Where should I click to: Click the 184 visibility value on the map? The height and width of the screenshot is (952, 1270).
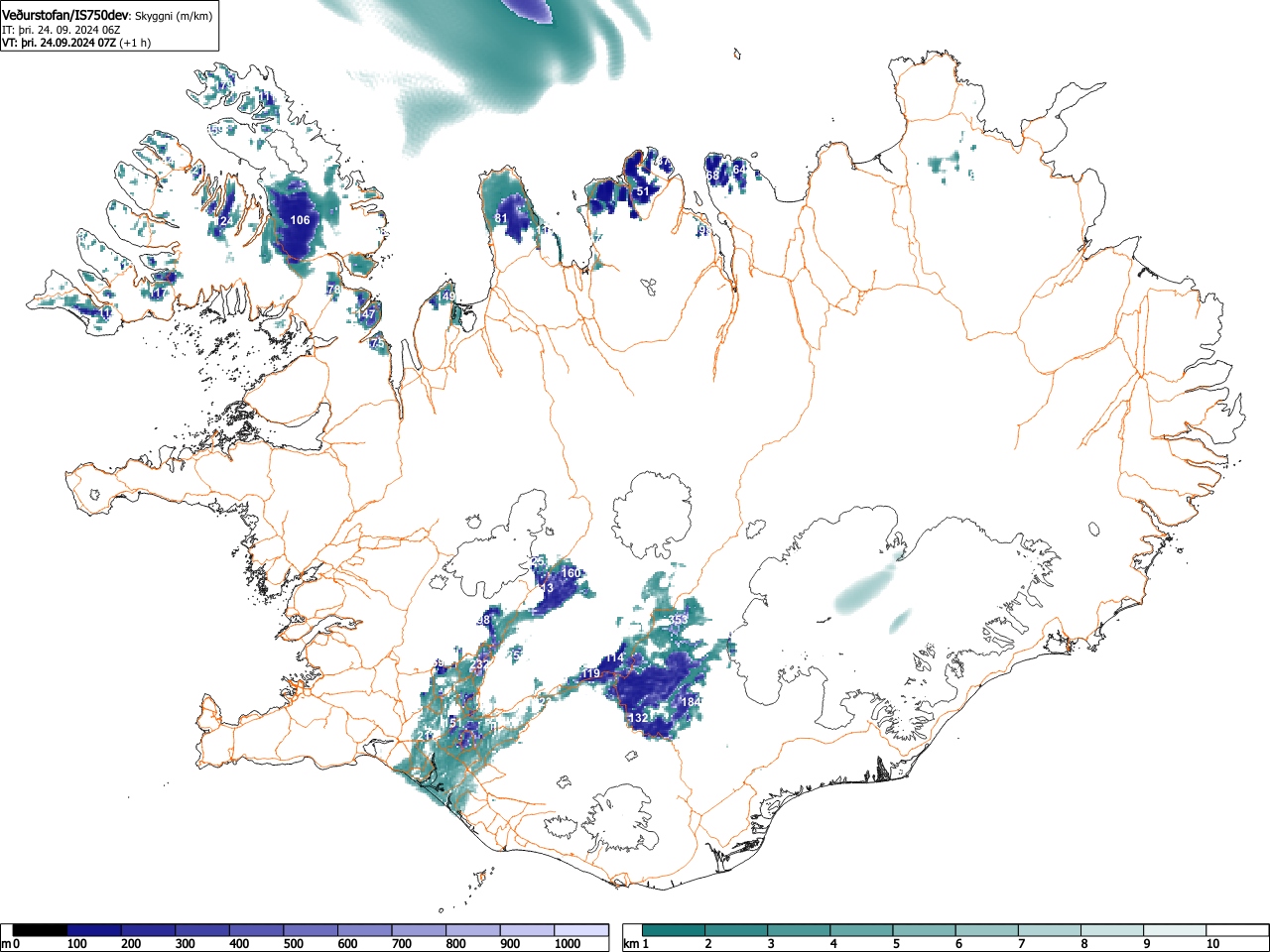coord(691,702)
